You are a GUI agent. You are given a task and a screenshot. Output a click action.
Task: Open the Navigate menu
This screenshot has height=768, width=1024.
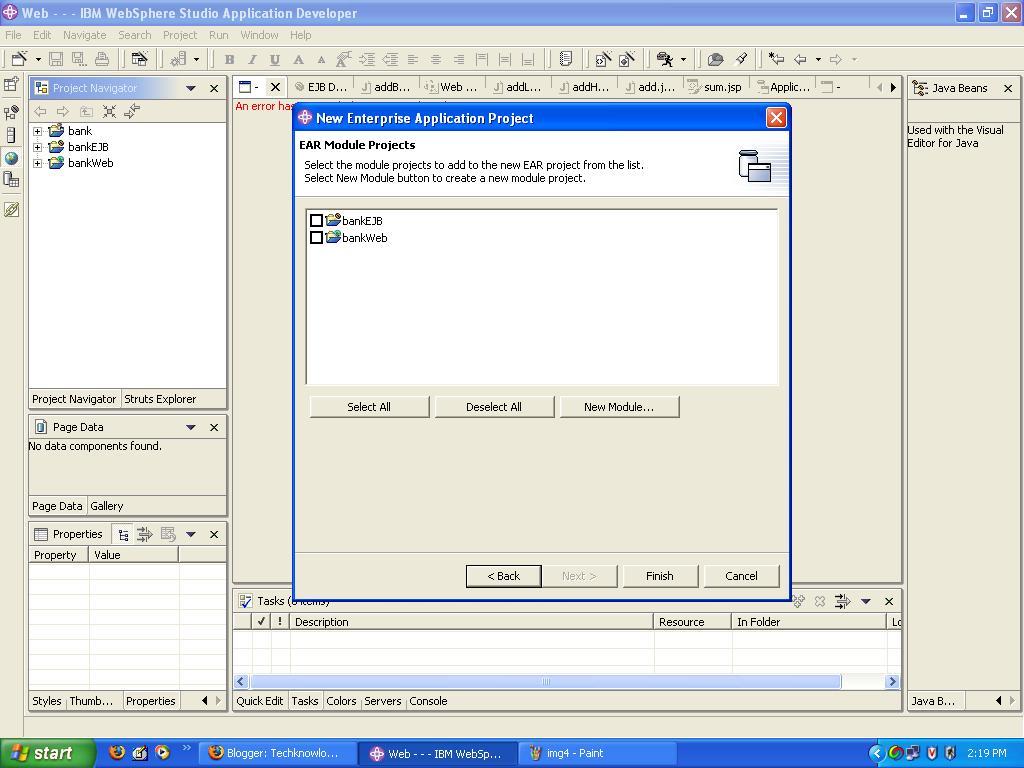[x=84, y=35]
